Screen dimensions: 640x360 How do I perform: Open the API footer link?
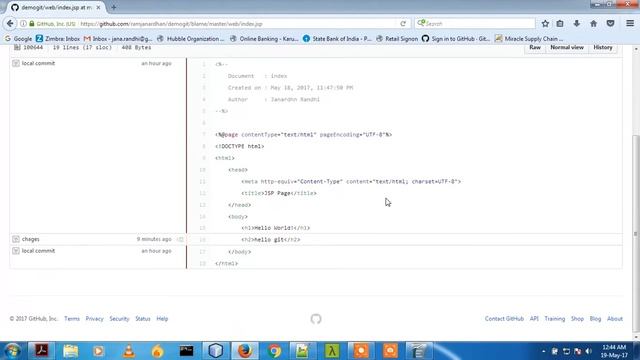pyautogui.click(x=534, y=319)
